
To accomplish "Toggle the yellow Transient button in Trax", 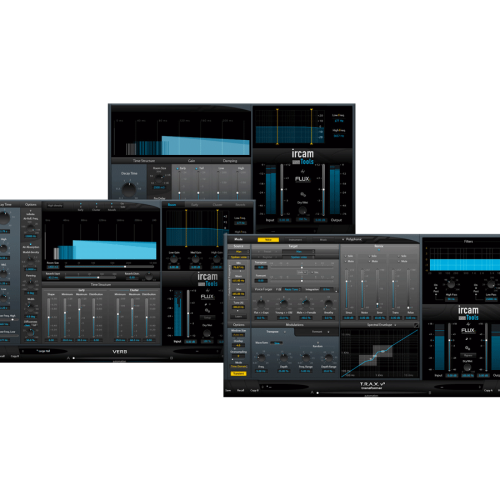I will point(238,374).
